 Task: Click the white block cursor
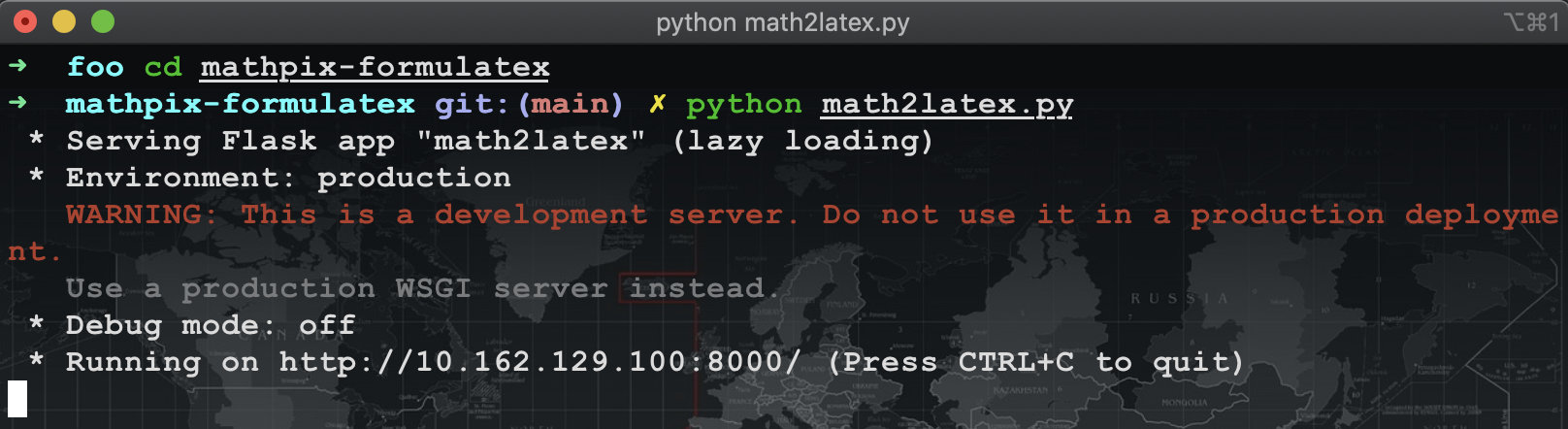click(x=17, y=399)
